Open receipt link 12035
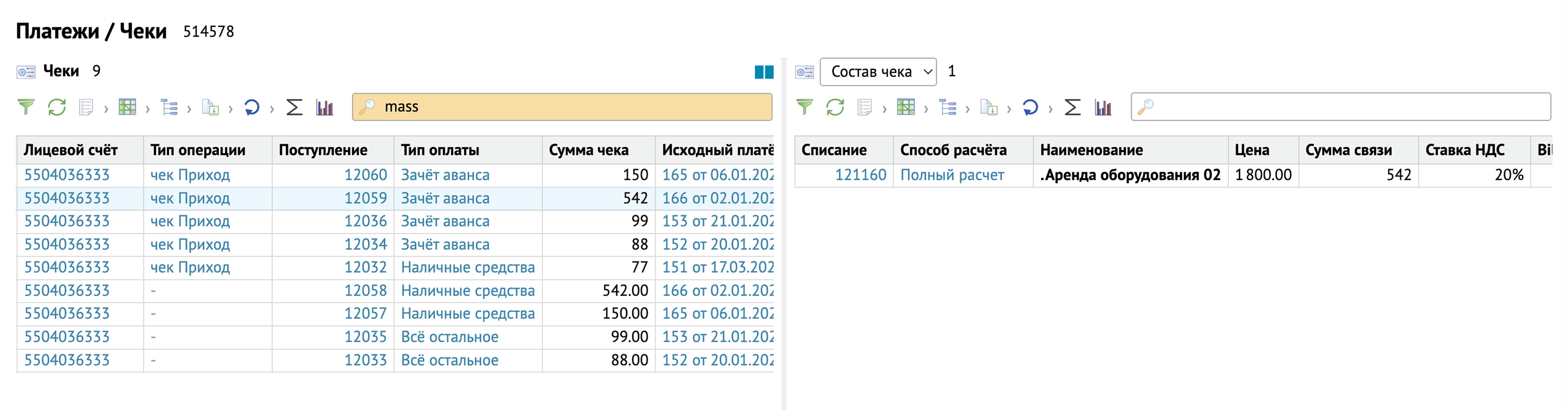Screen dimensions: 1568x410 pos(365,337)
